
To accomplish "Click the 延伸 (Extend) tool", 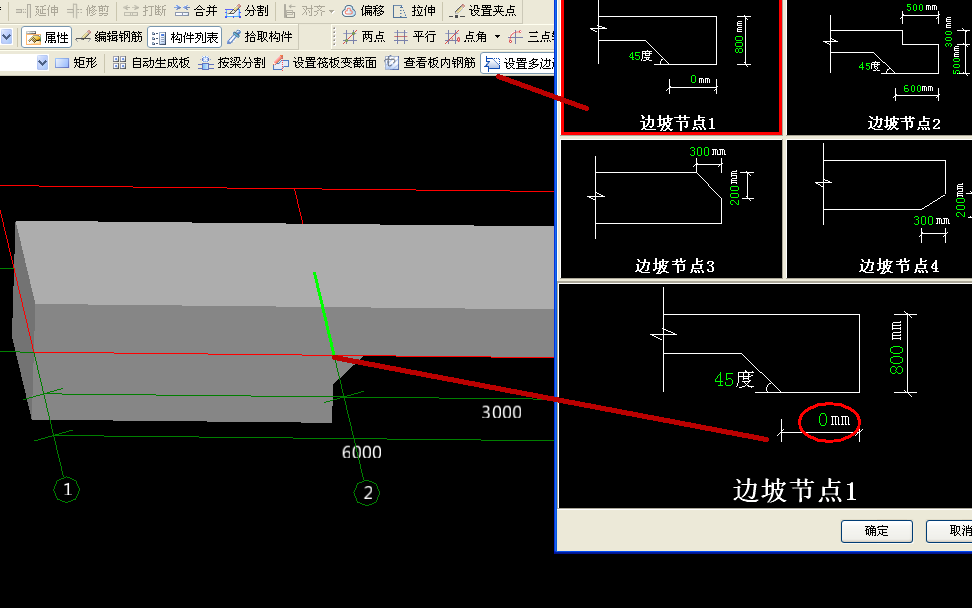I will tap(37, 11).
